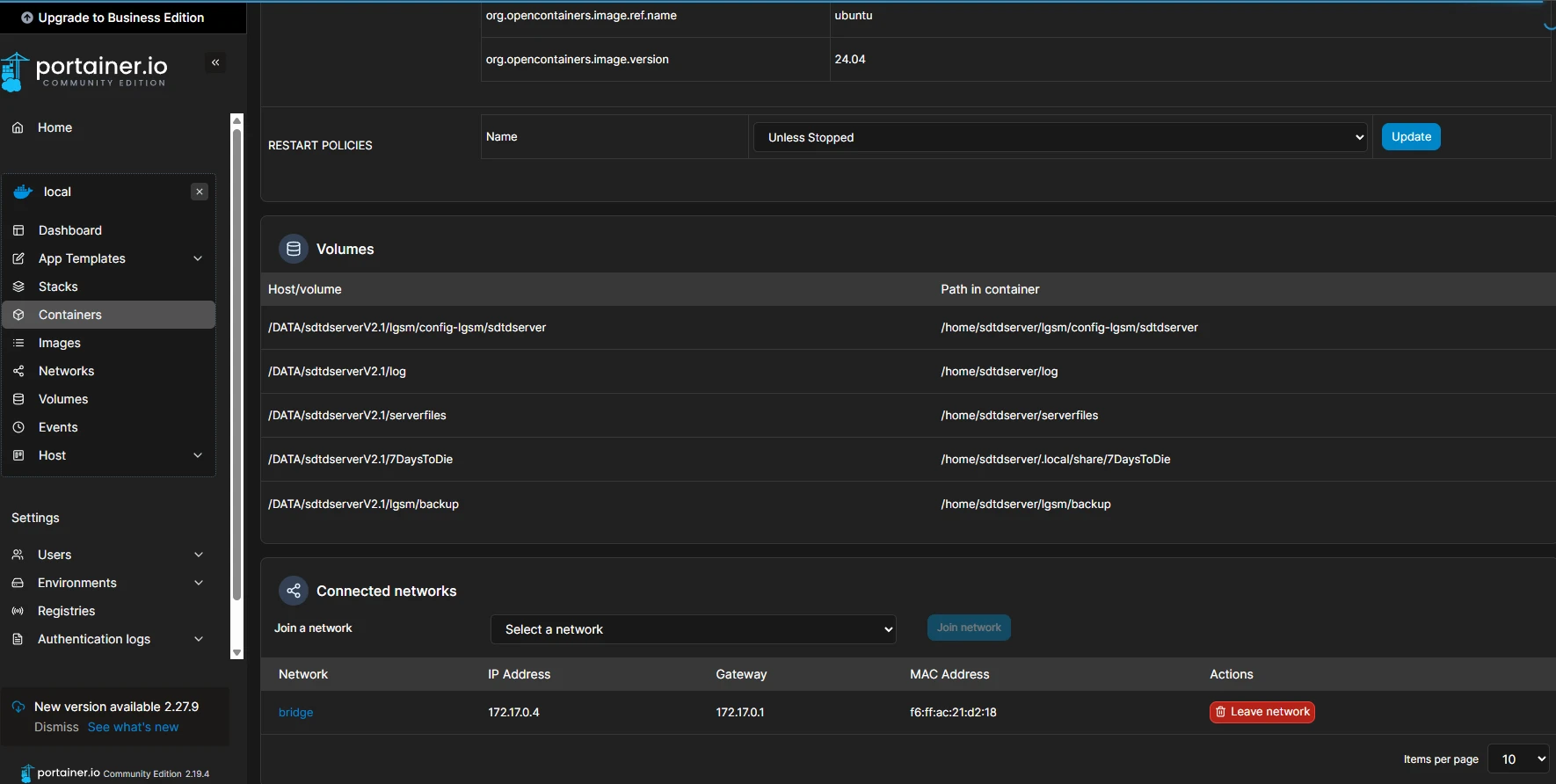1556x784 pixels.
Task: Click the Volumes section header icon
Action: click(294, 249)
